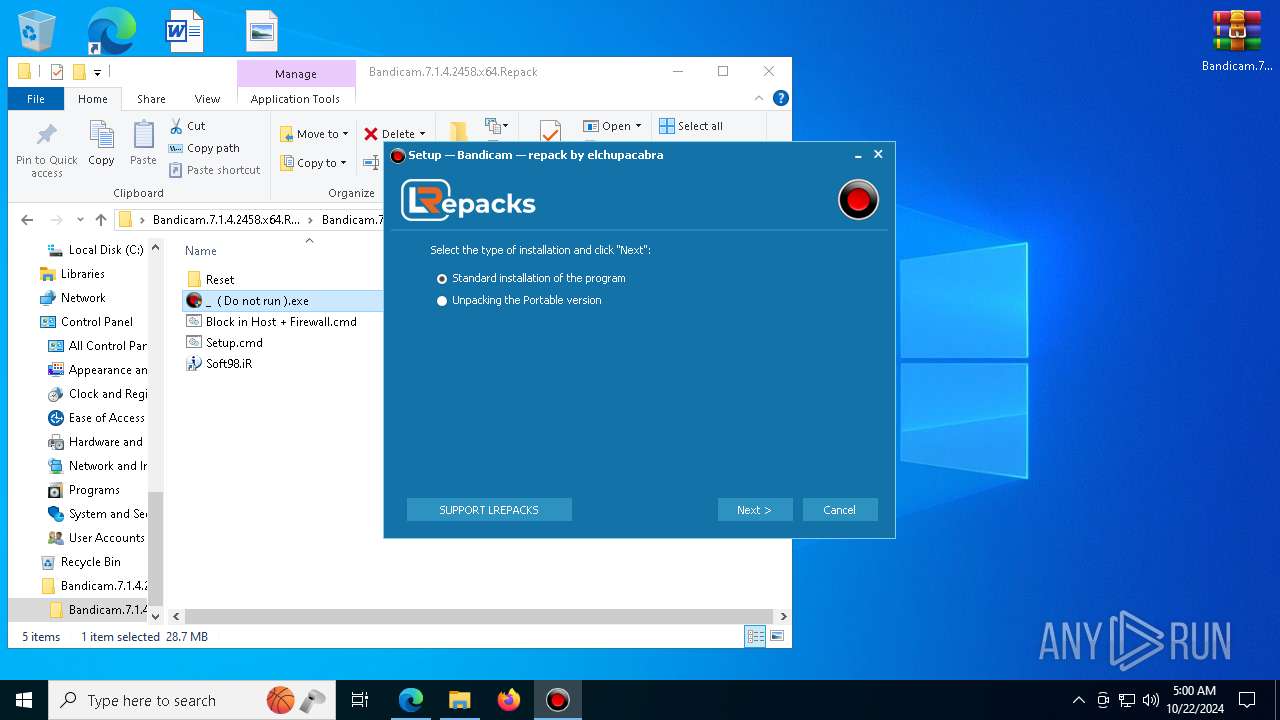Open recent locations dropdown arrow
The height and width of the screenshot is (720, 1280).
pos(79,220)
